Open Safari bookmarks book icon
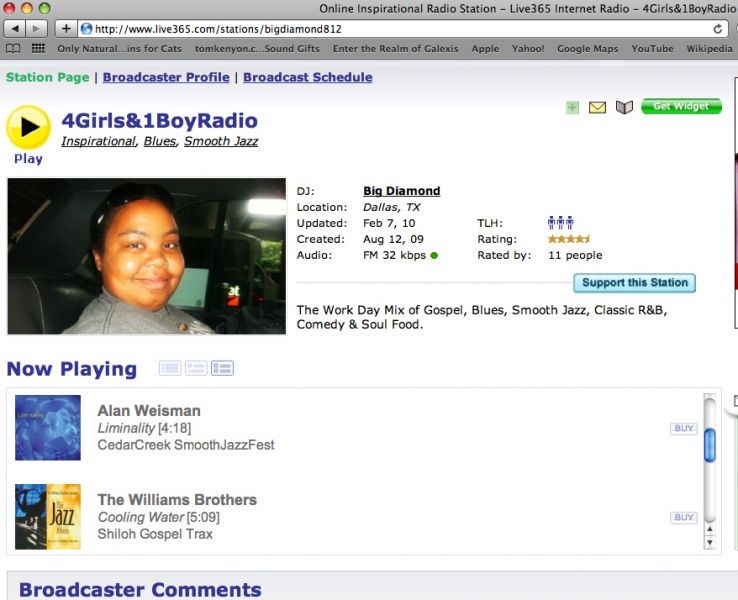The height and width of the screenshot is (600, 738). tap(13, 48)
